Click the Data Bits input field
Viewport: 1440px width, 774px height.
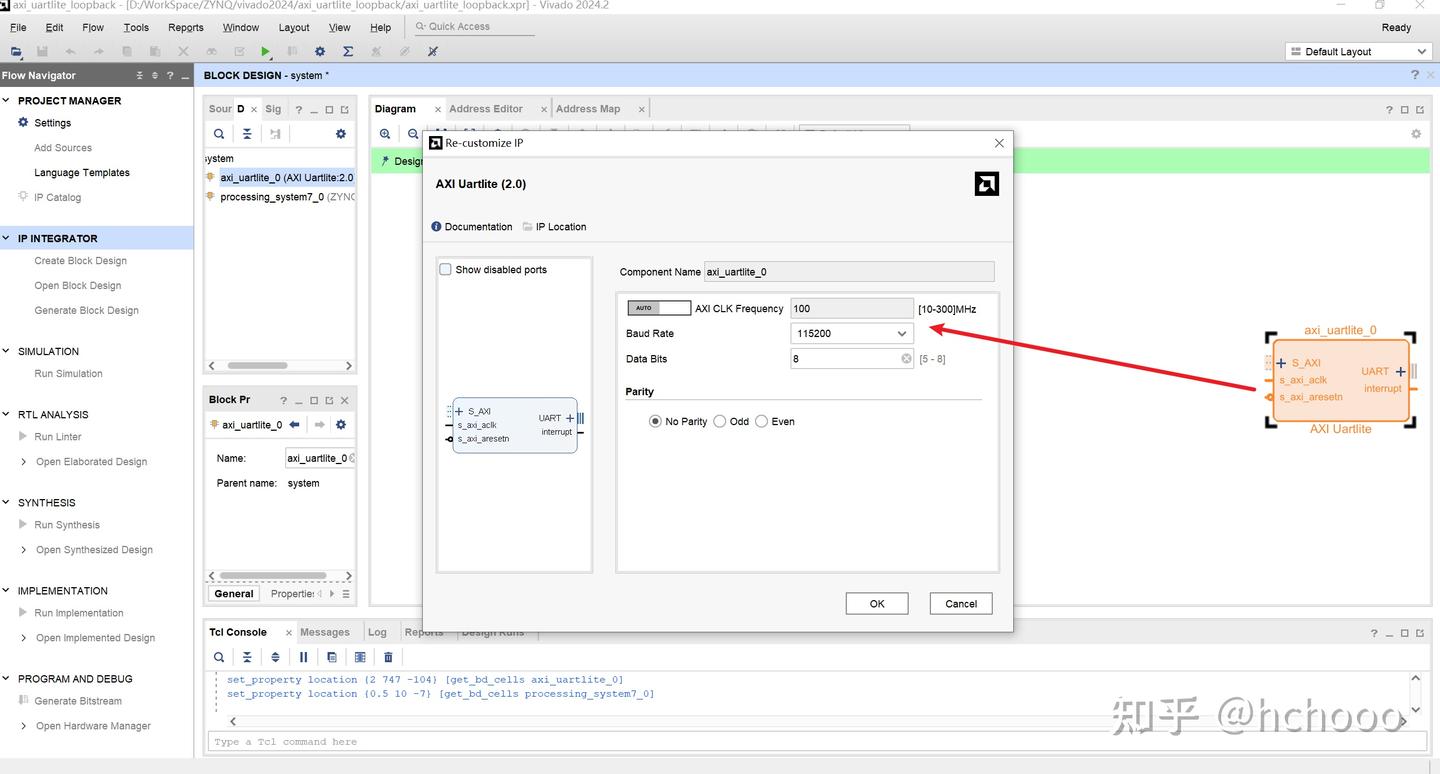coord(843,359)
